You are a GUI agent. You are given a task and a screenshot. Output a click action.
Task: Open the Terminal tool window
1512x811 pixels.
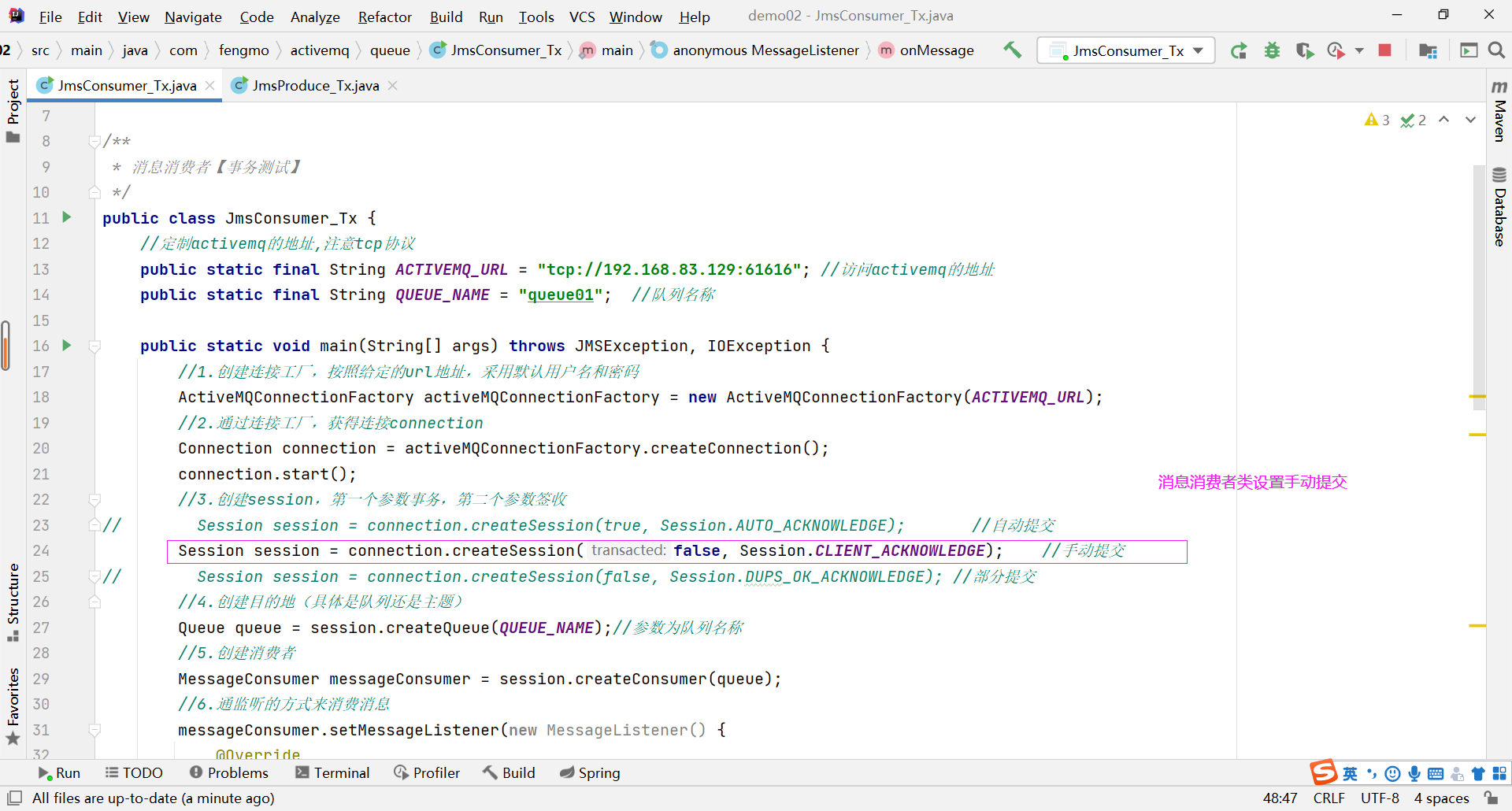(332, 772)
